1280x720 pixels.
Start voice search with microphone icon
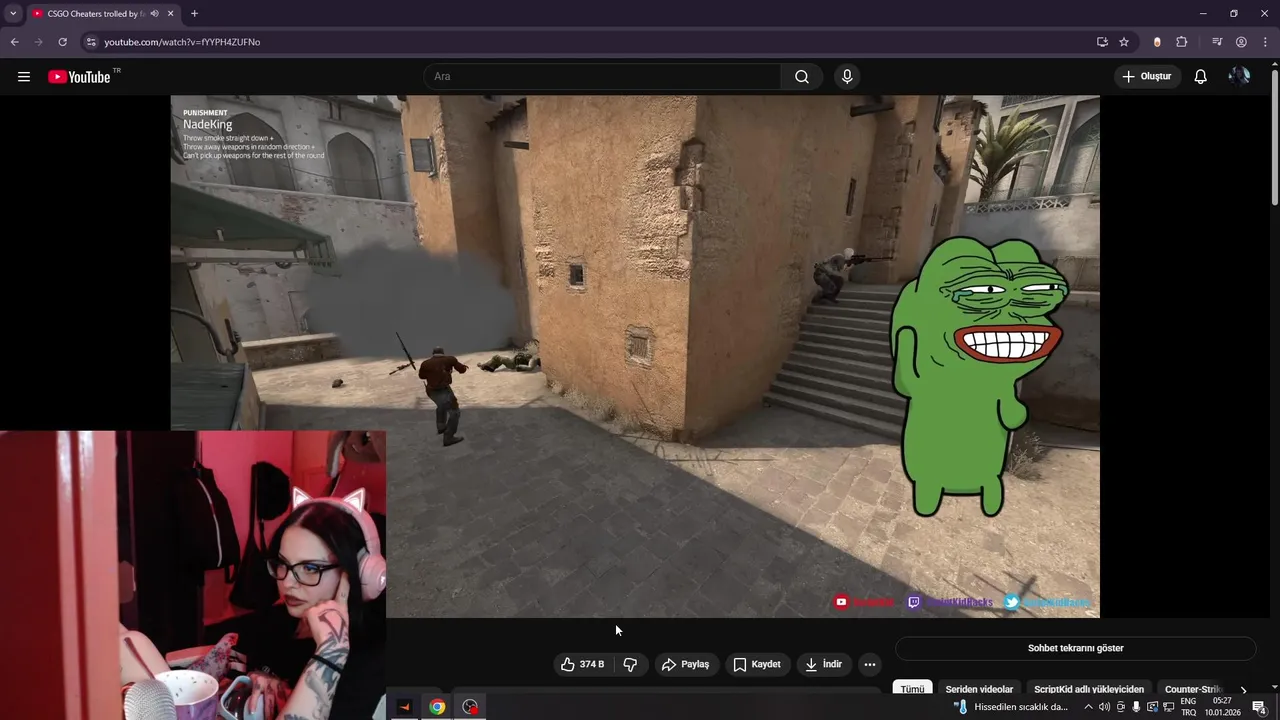[x=847, y=77]
